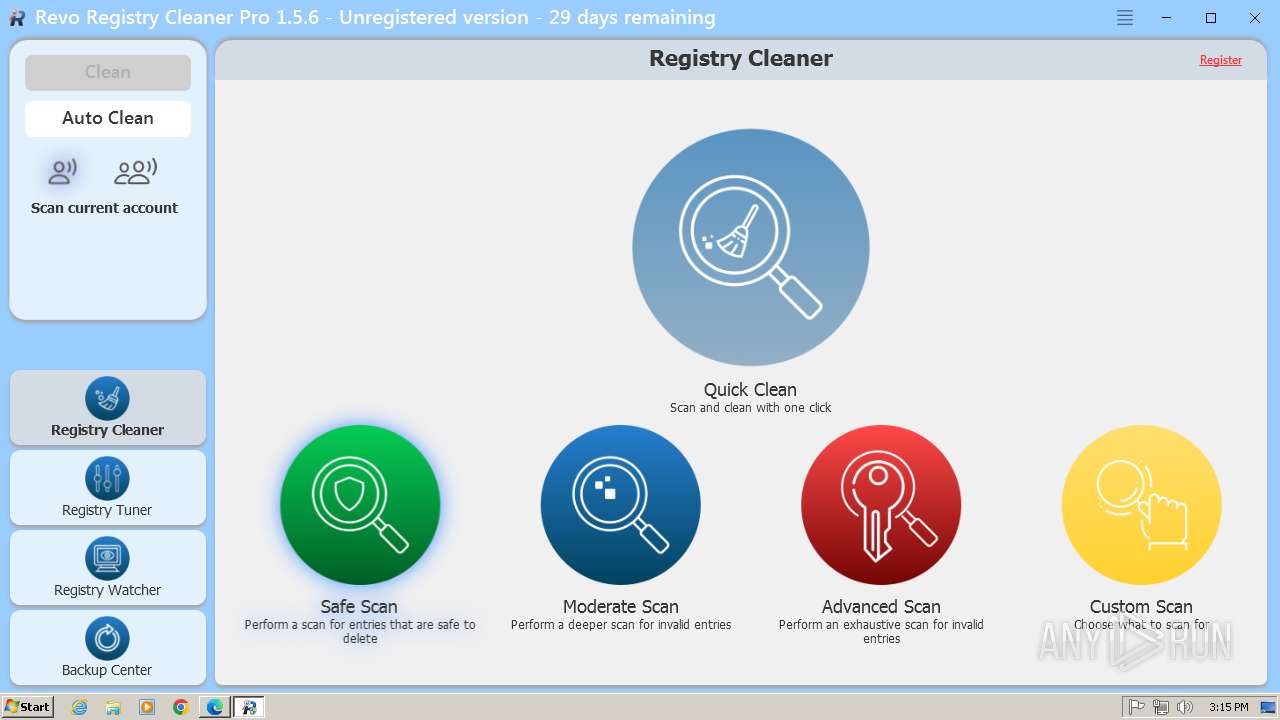Open the Windows Start button

point(28,707)
